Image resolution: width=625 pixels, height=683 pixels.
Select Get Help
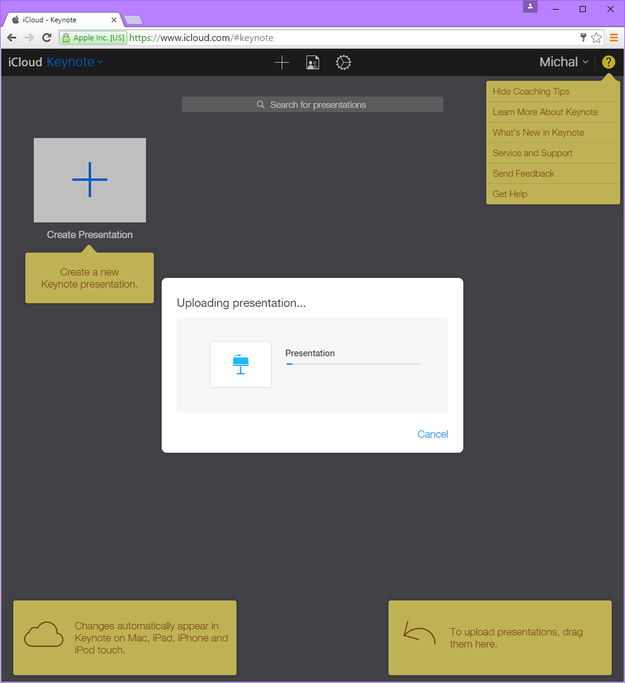(x=553, y=194)
